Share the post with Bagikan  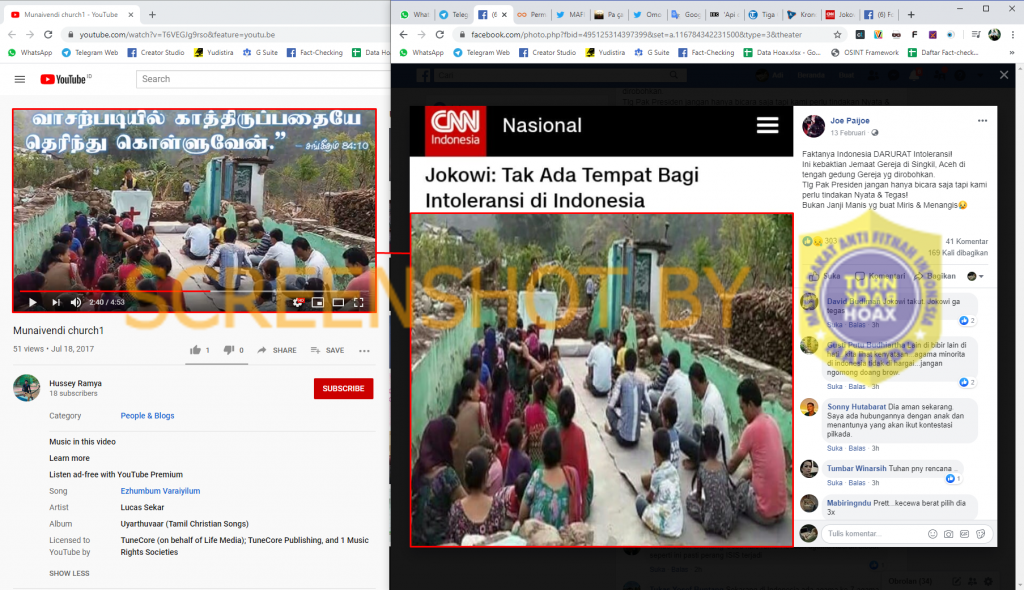pyautogui.click(x=935, y=276)
